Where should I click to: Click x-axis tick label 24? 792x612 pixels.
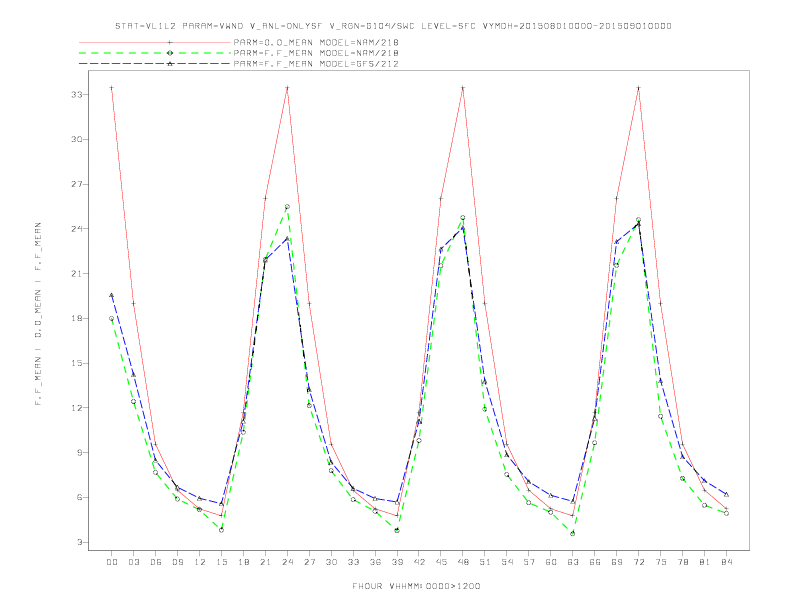(x=287, y=562)
